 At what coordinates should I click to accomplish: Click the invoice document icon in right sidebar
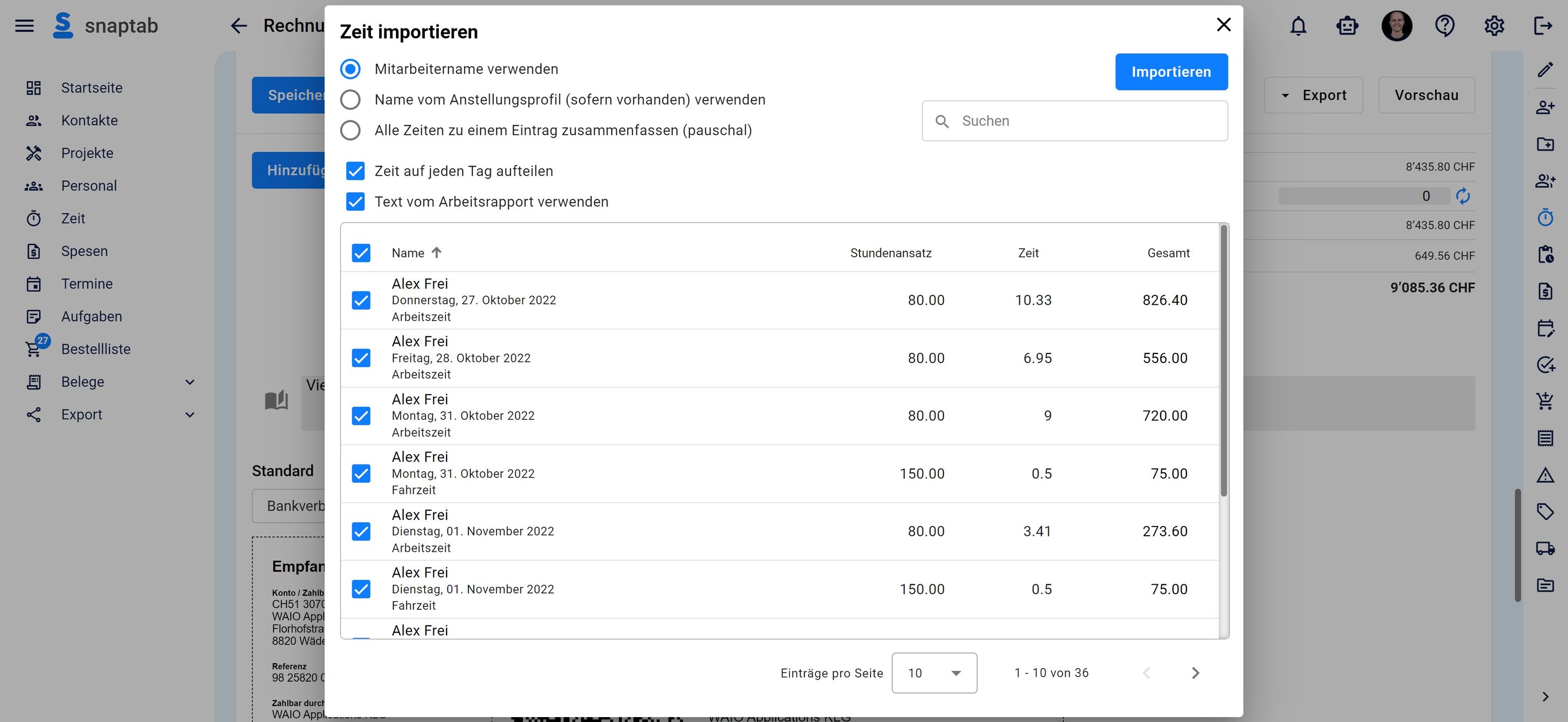pyautogui.click(x=1545, y=291)
